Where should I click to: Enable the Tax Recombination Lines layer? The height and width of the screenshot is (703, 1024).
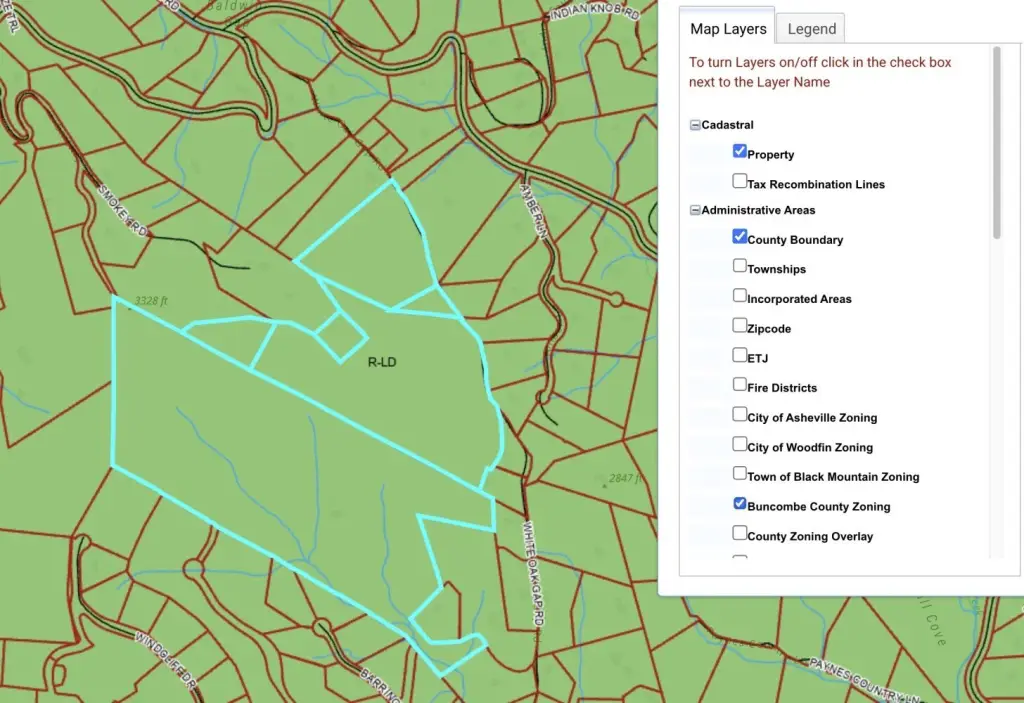[x=740, y=182]
